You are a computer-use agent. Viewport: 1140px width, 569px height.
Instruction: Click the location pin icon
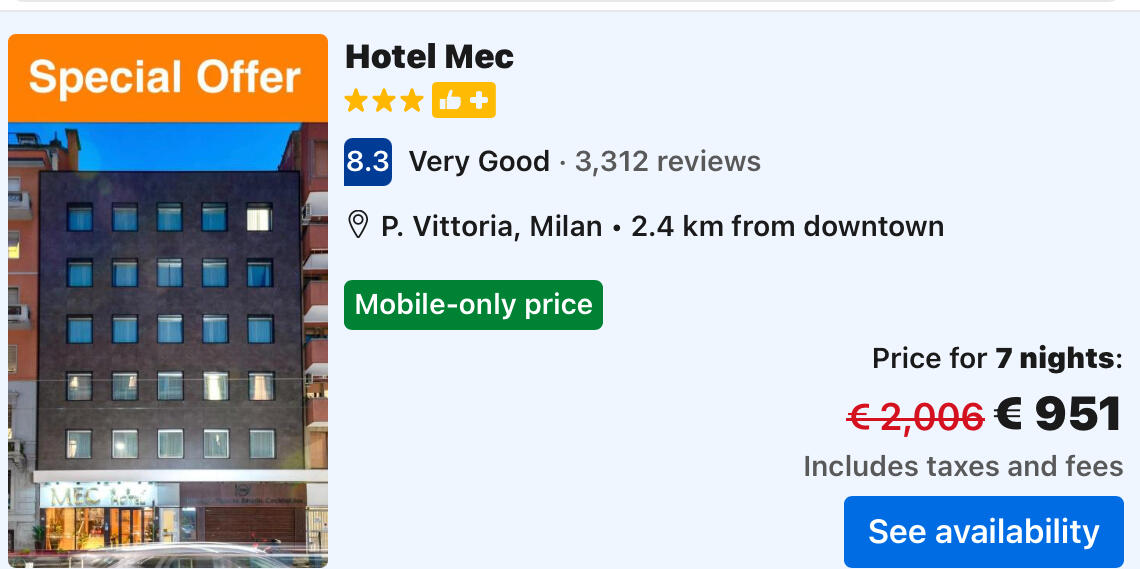(x=358, y=225)
